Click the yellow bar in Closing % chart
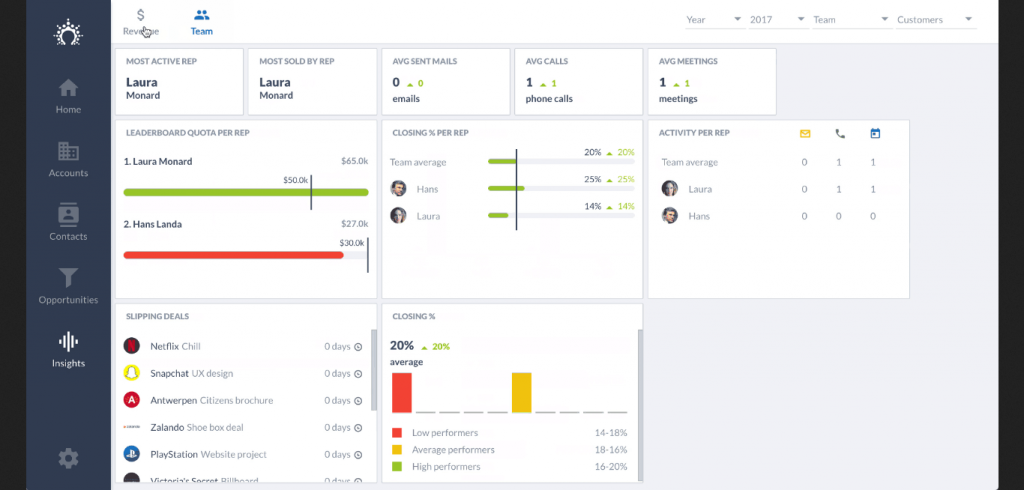Screen dimensions: 1024x490 point(522,393)
